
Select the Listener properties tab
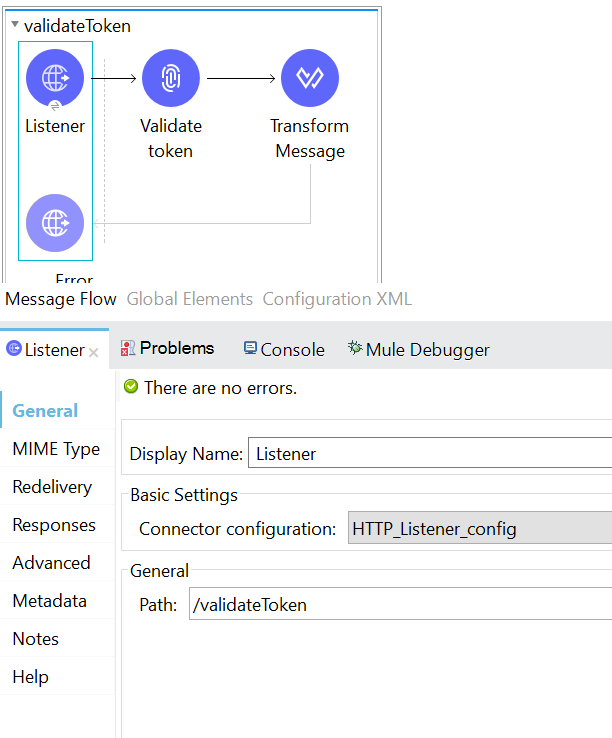point(54,350)
